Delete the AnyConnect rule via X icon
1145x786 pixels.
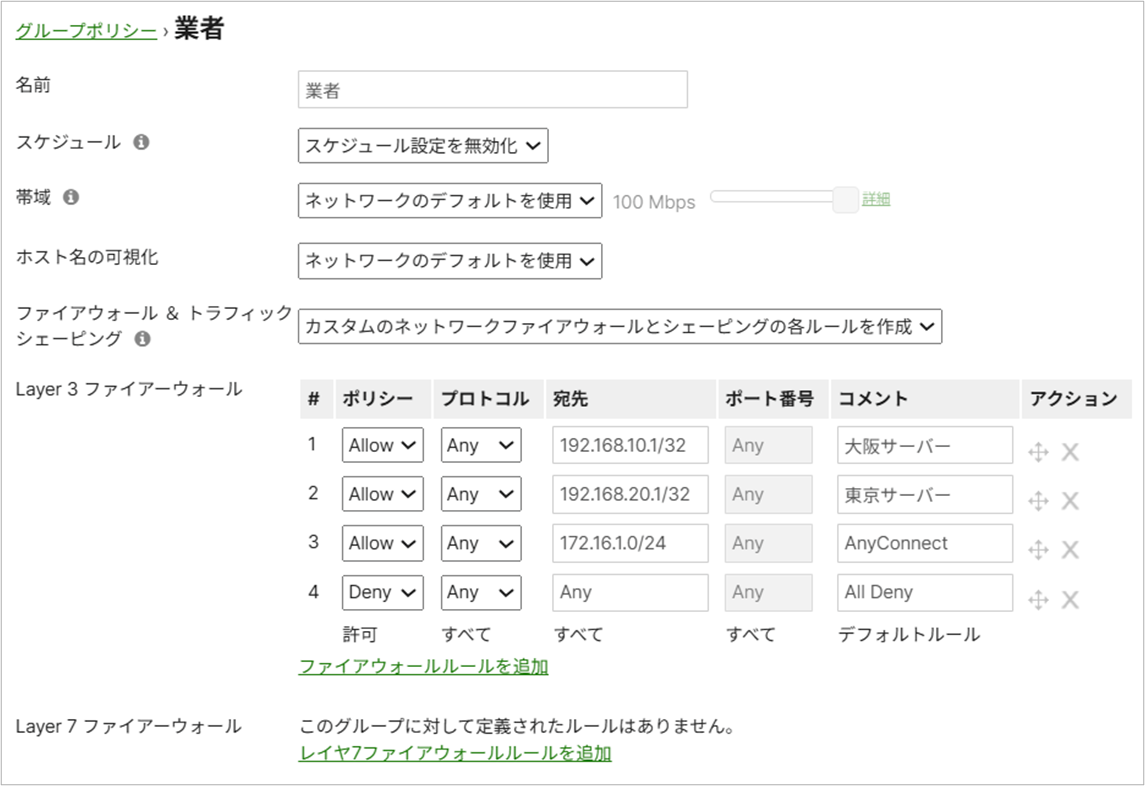[x=1070, y=550]
